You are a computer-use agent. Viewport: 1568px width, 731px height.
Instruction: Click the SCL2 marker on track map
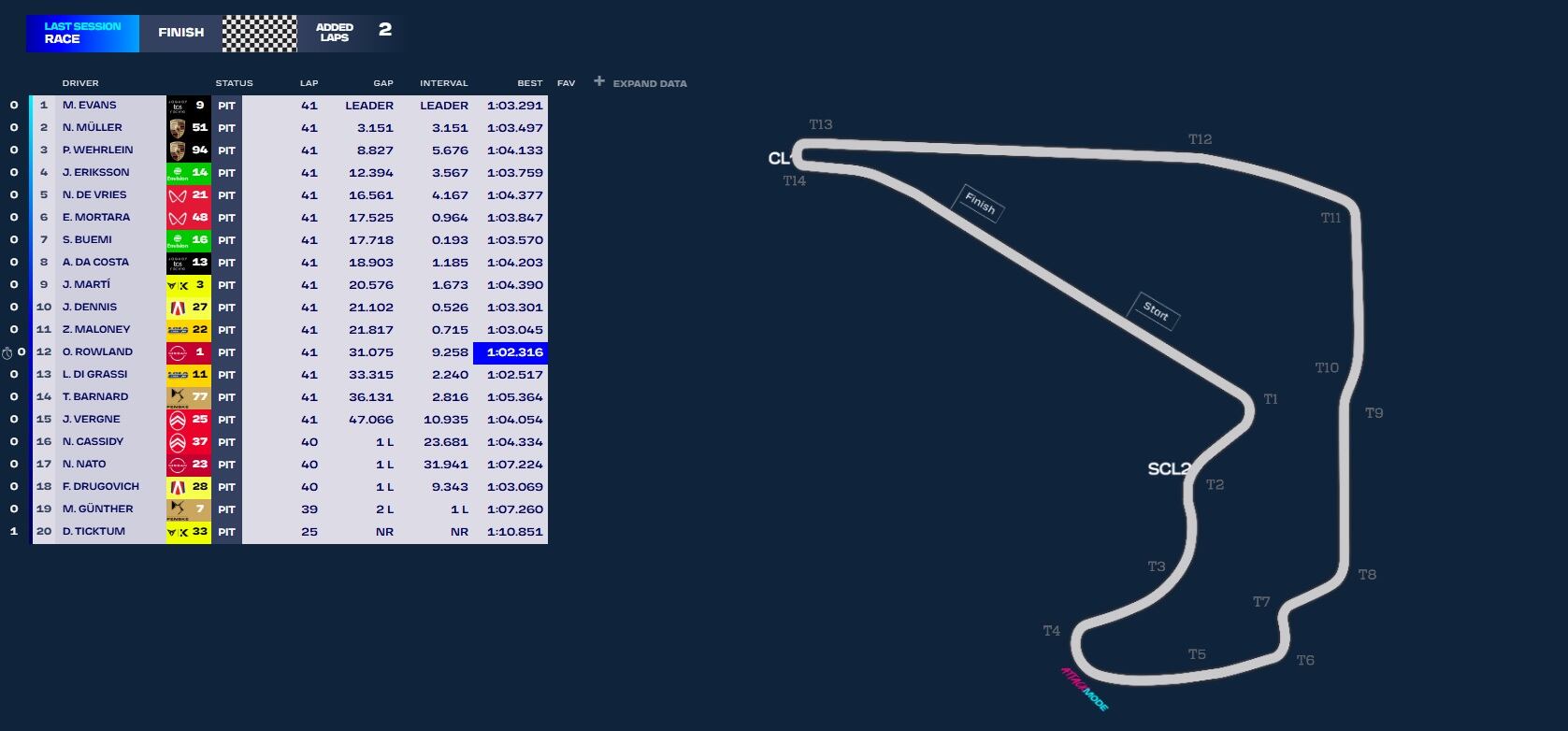coord(1169,469)
